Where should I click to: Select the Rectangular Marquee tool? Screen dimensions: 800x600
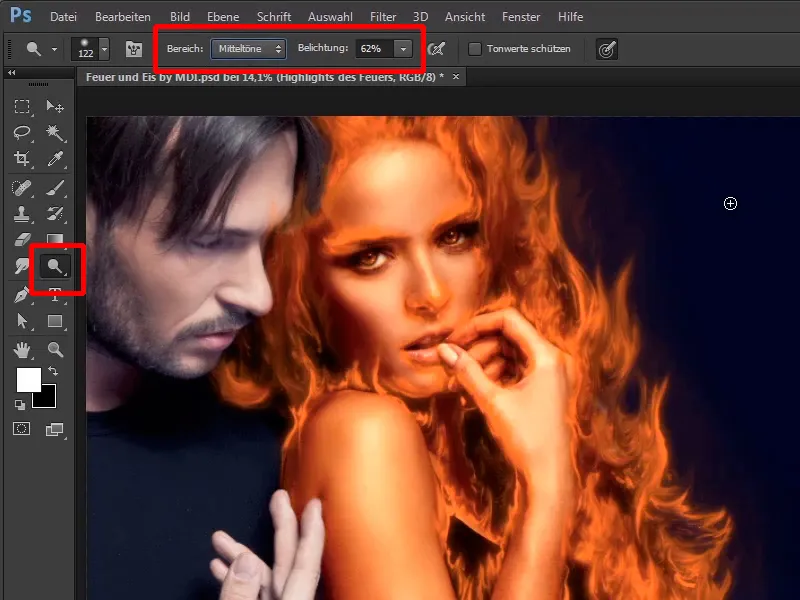pyautogui.click(x=21, y=106)
